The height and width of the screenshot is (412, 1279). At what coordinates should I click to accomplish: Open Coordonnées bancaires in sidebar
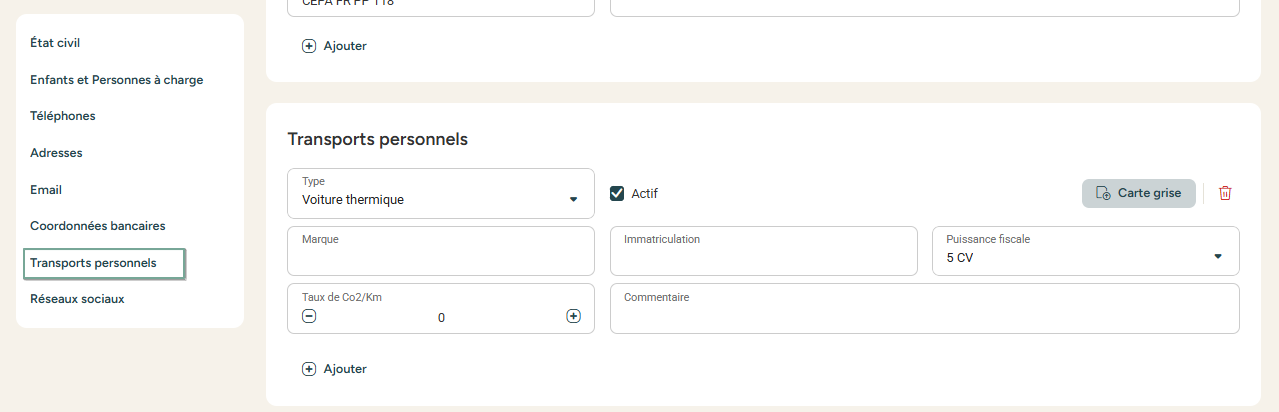(98, 226)
